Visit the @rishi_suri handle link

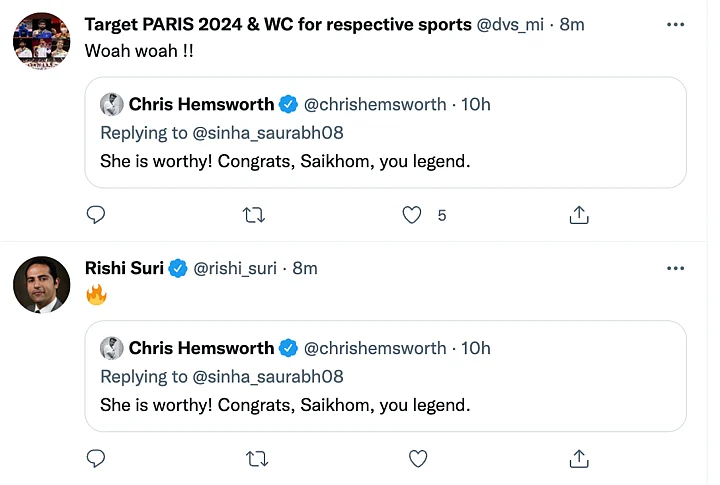235,268
